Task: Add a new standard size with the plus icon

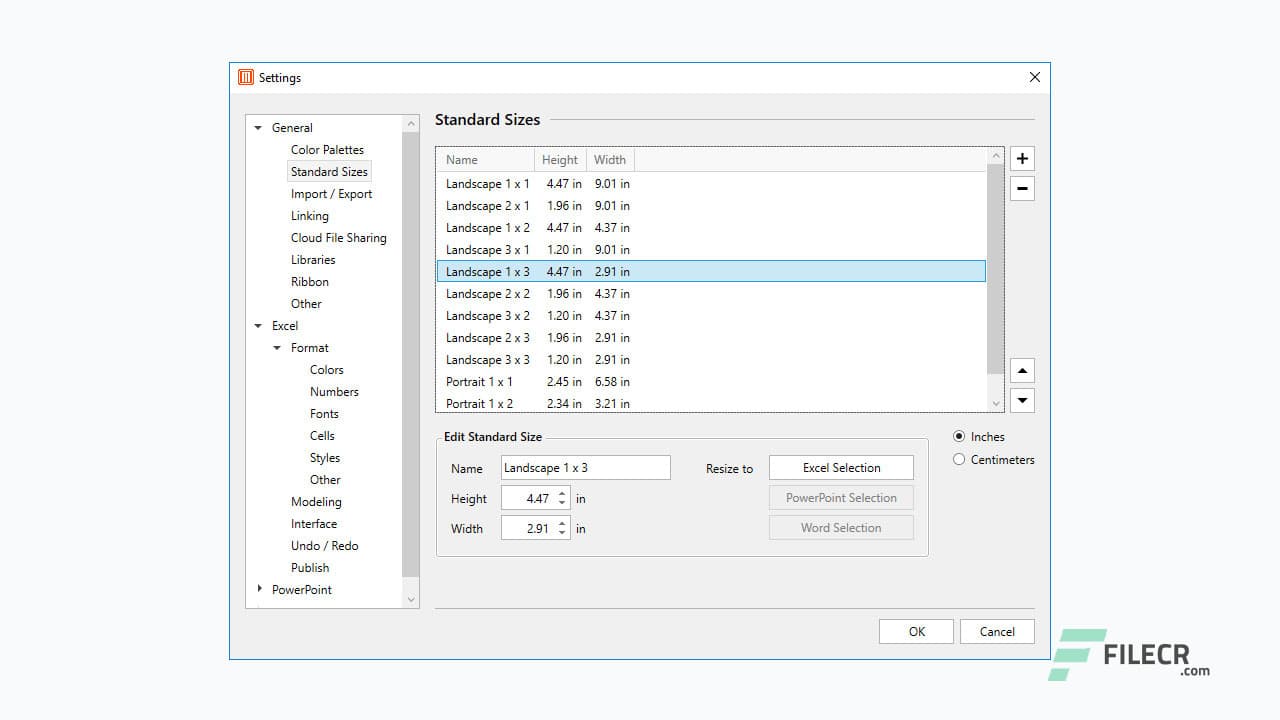Action: tap(1021, 158)
